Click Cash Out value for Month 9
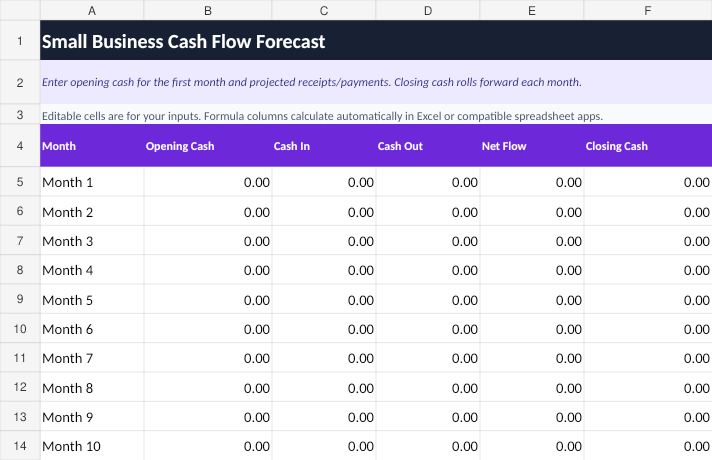Screen dimensions: 712x460 coord(428,417)
